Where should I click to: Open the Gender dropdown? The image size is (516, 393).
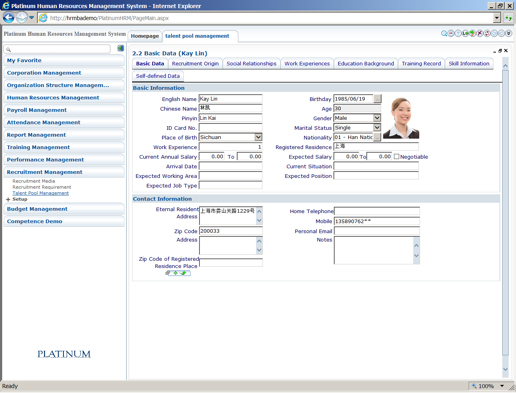coord(377,118)
